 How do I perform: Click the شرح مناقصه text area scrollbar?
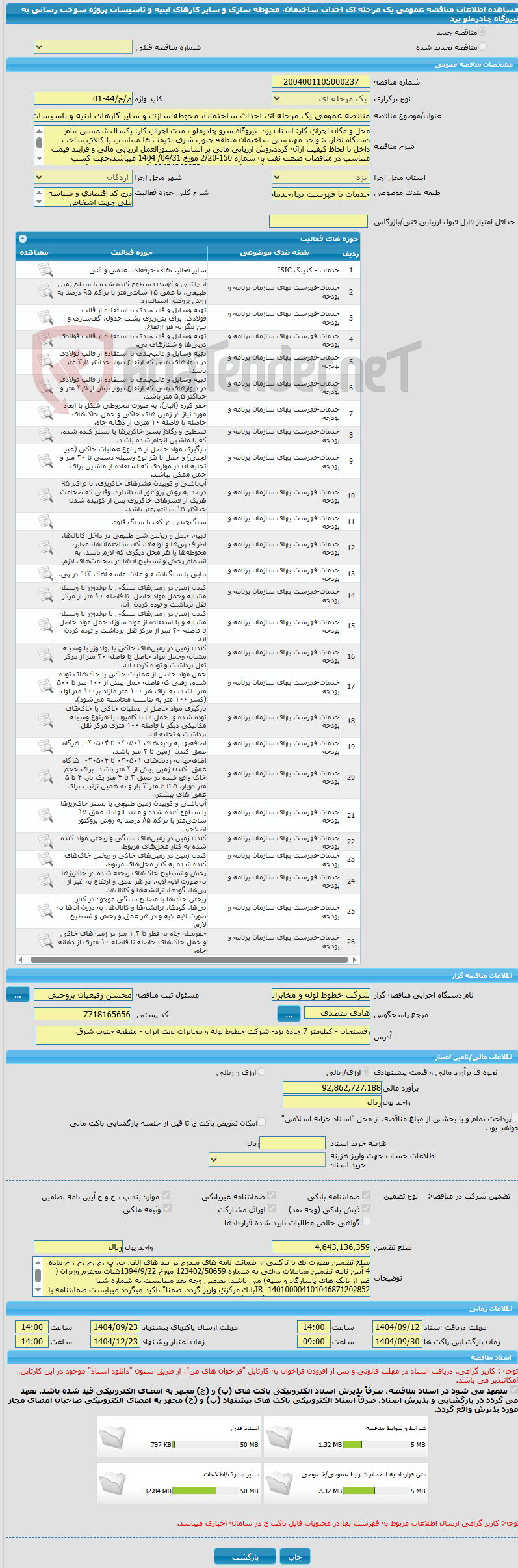(x=39, y=144)
